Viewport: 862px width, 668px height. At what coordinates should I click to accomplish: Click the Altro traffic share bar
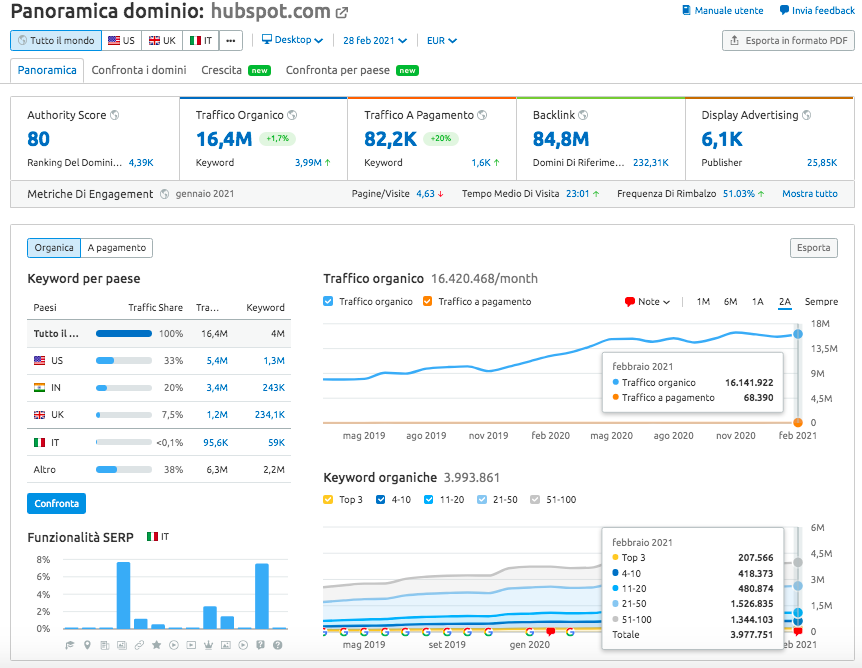click(124, 470)
